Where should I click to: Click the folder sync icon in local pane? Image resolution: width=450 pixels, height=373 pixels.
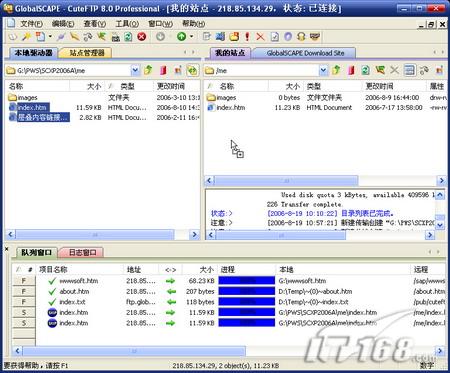click(193, 70)
